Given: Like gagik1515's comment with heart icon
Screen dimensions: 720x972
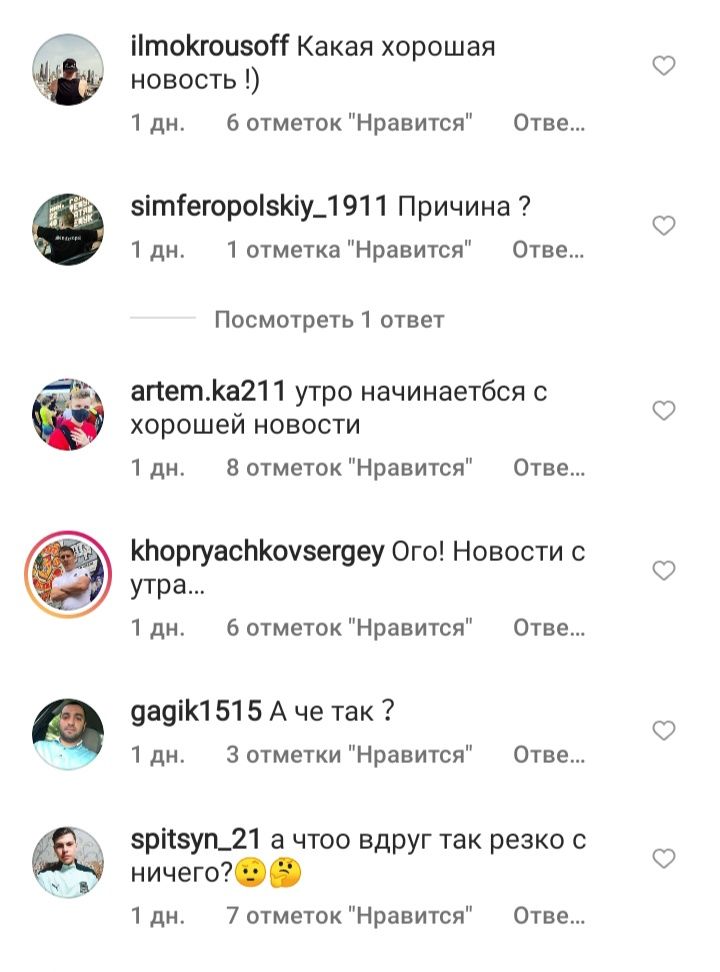Looking at the screenshot, I should coord(664,730).
